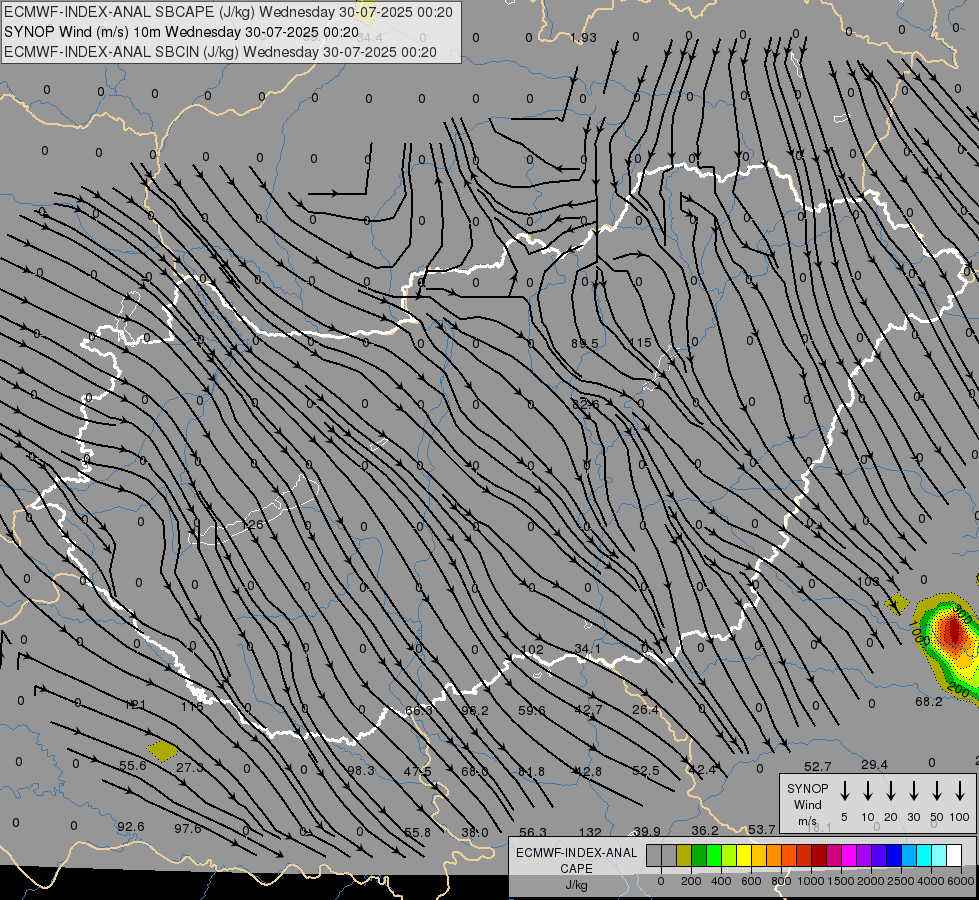
Task: Click the map value 56.3
Action: pos(533,832)
